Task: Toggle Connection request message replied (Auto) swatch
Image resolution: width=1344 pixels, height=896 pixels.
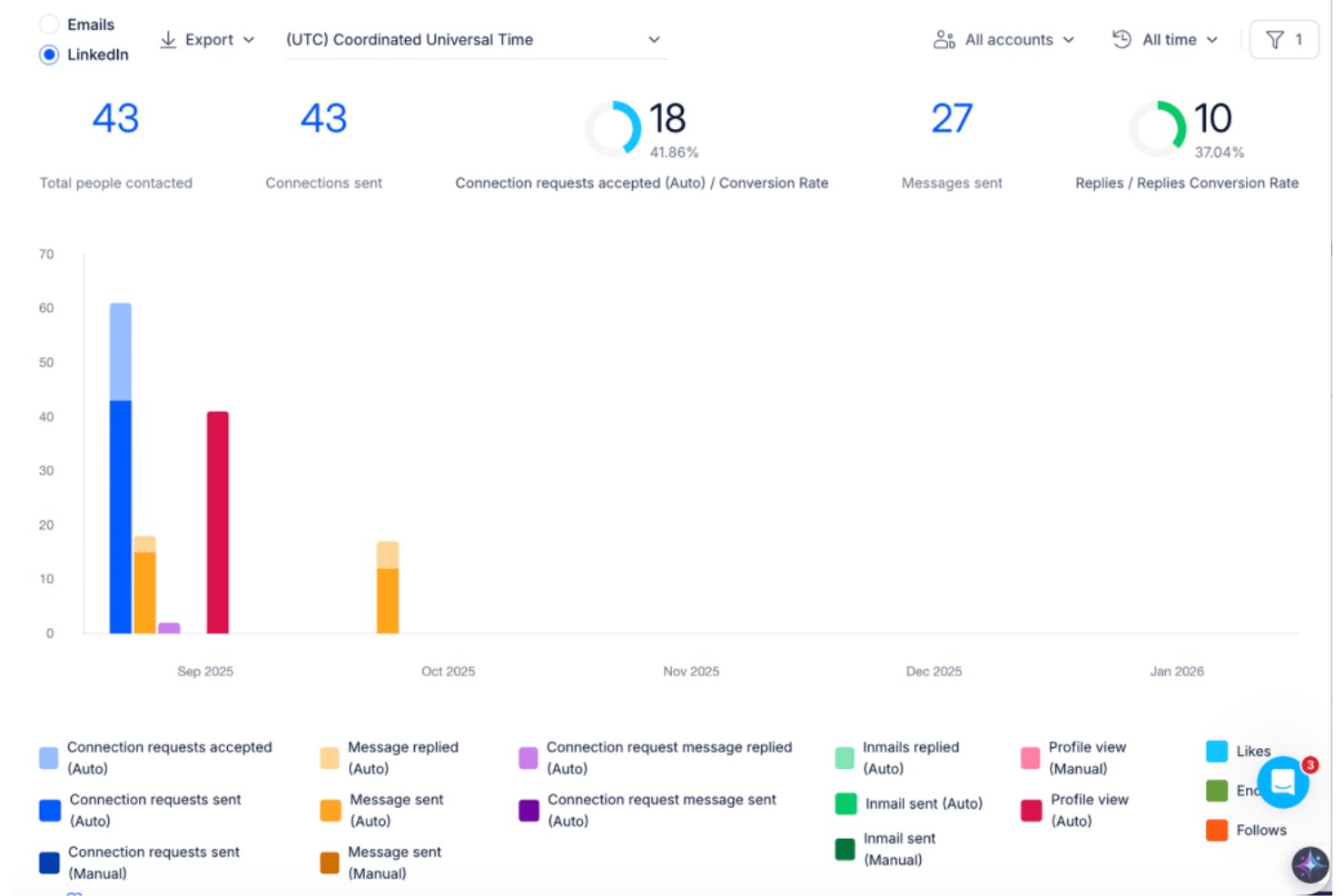Action: [528, 758]
